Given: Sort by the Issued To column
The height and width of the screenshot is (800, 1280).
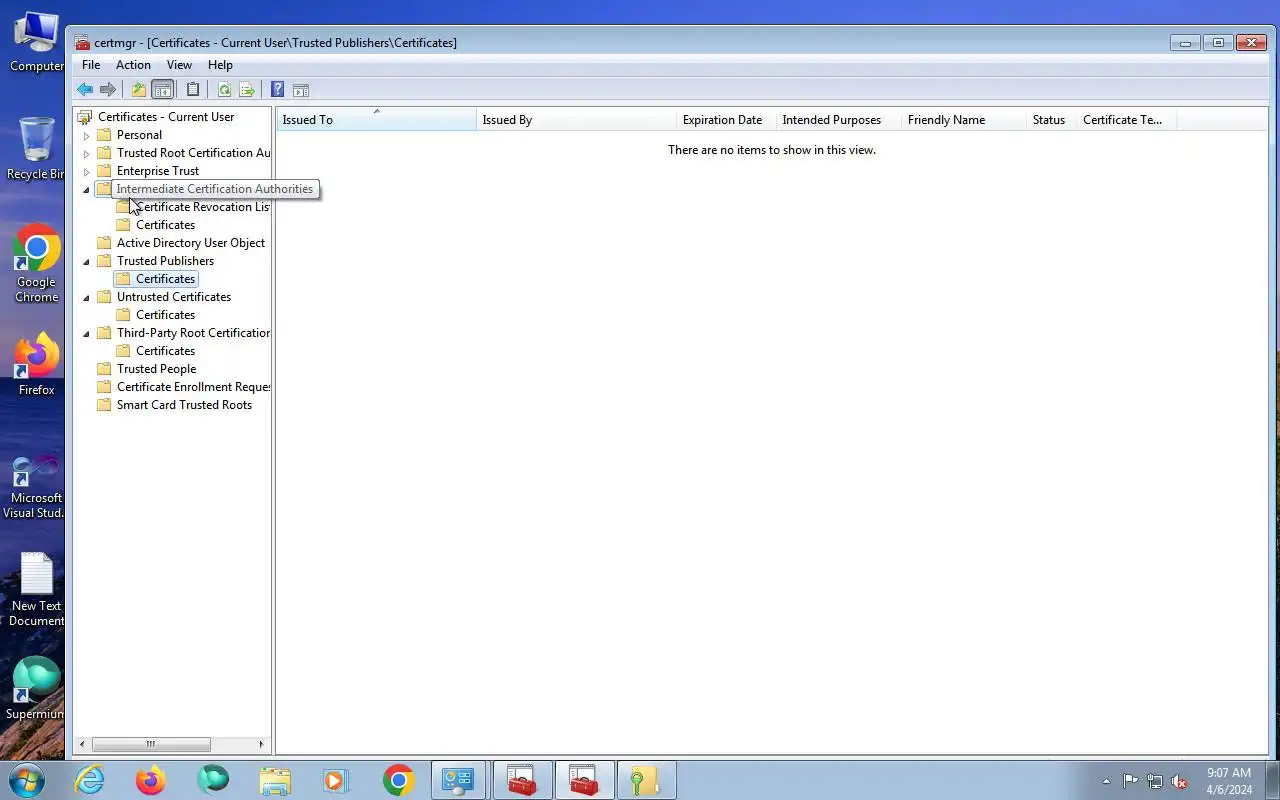Looking at the screenshot, I should tap(376, 120).
